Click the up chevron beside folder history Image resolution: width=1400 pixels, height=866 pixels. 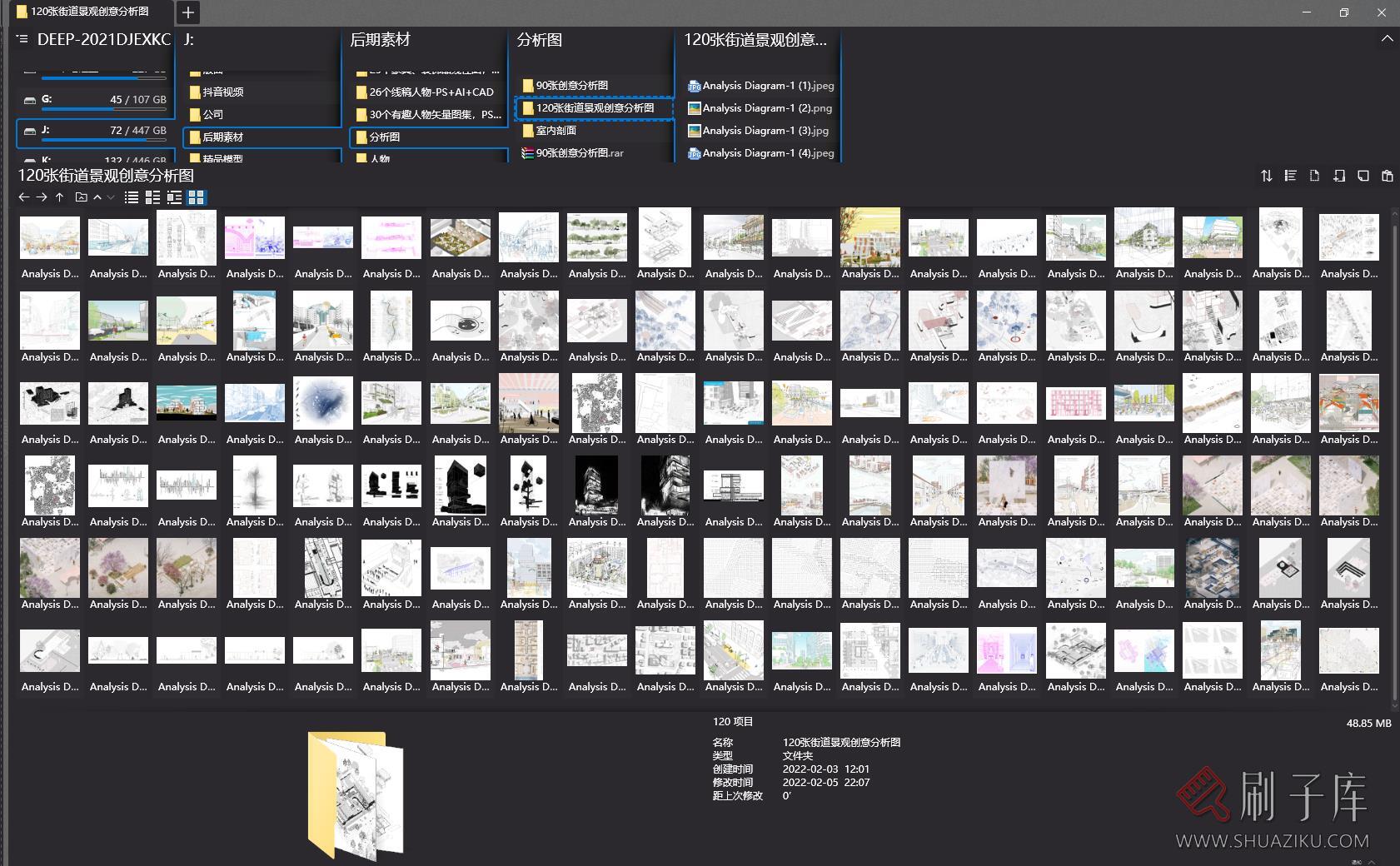[x=97, y=197]
